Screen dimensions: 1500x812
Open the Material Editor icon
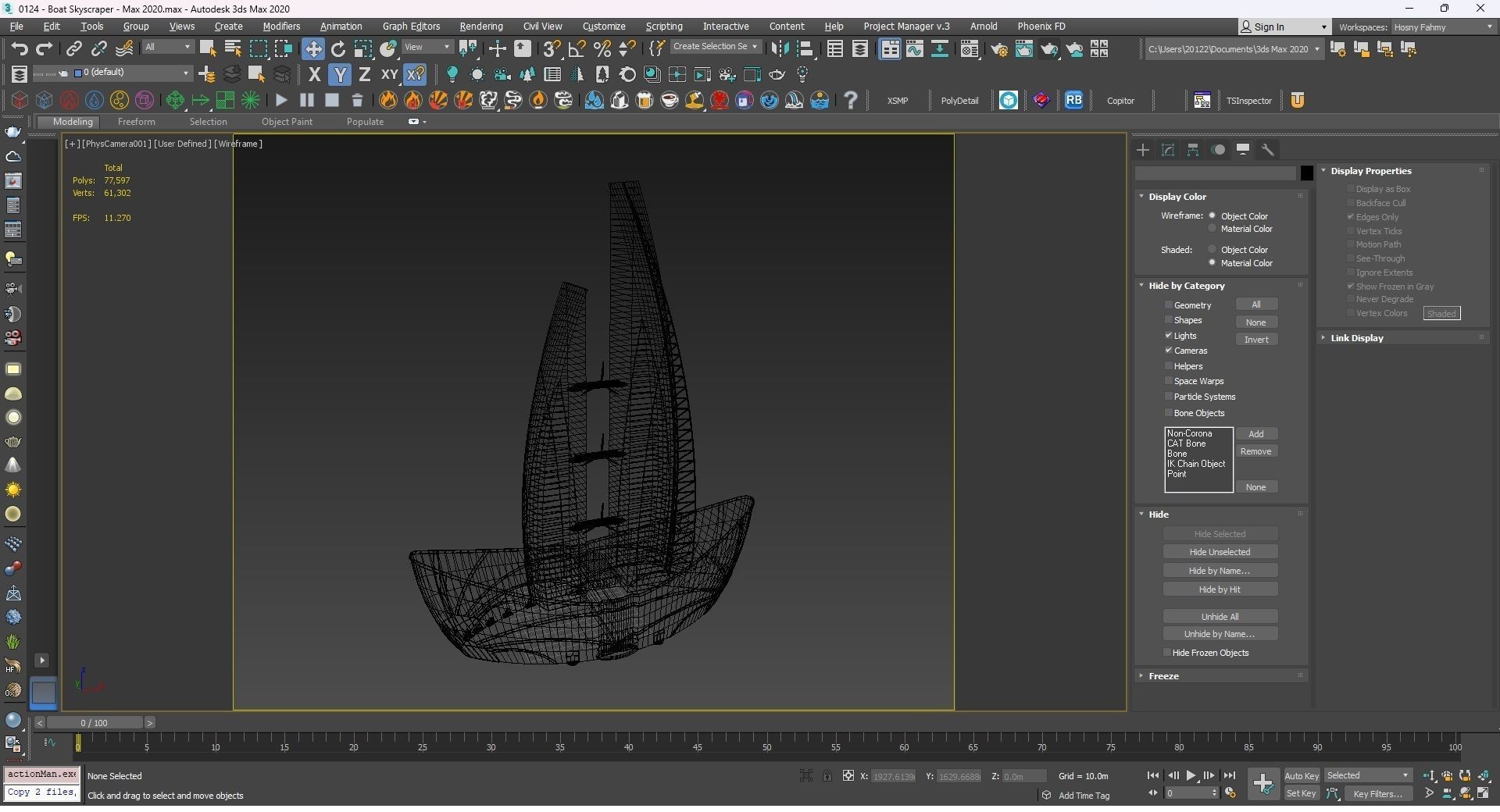[x=970, y=49]
